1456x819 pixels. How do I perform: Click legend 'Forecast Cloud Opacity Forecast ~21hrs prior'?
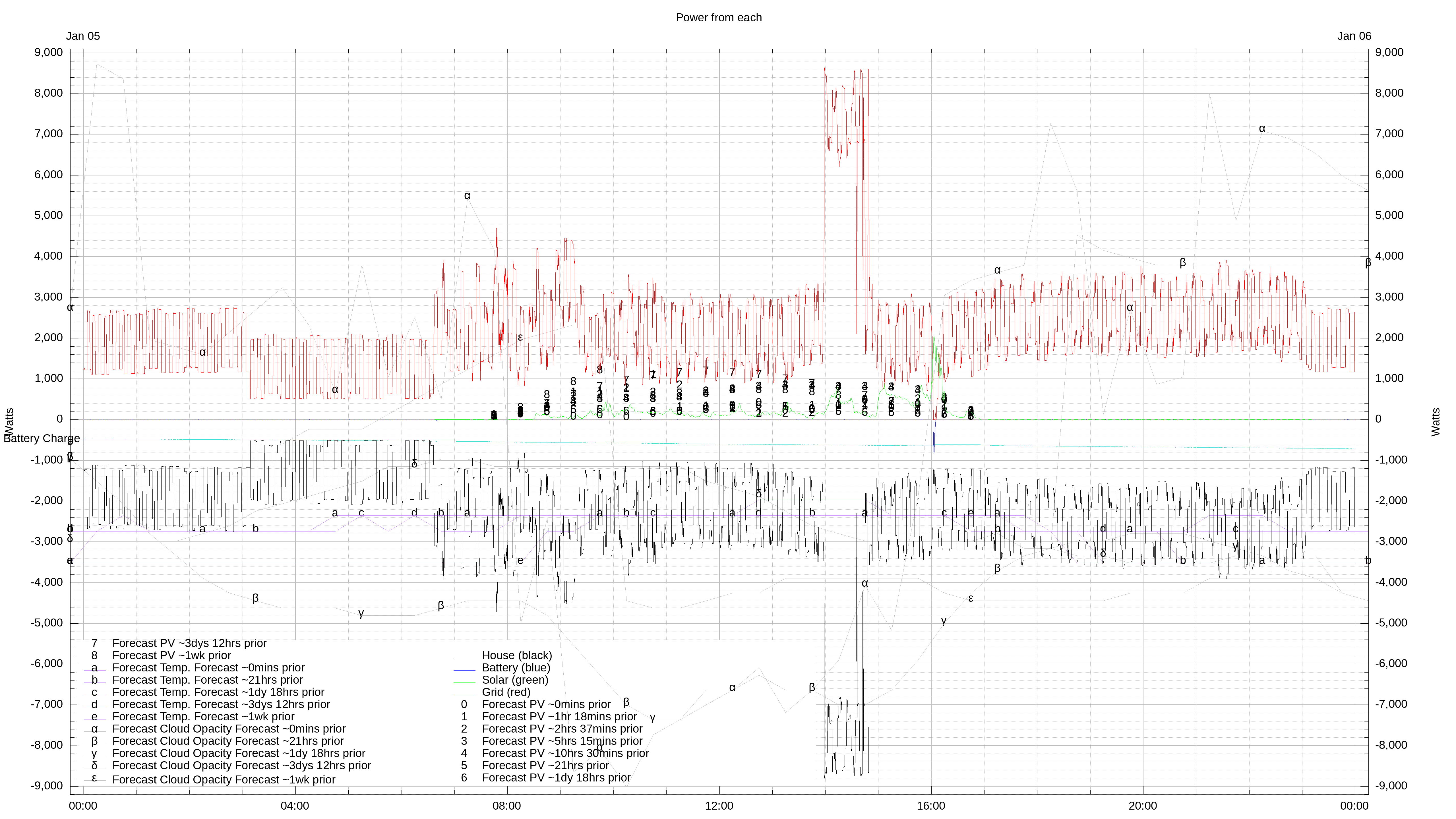click(228, 741)
